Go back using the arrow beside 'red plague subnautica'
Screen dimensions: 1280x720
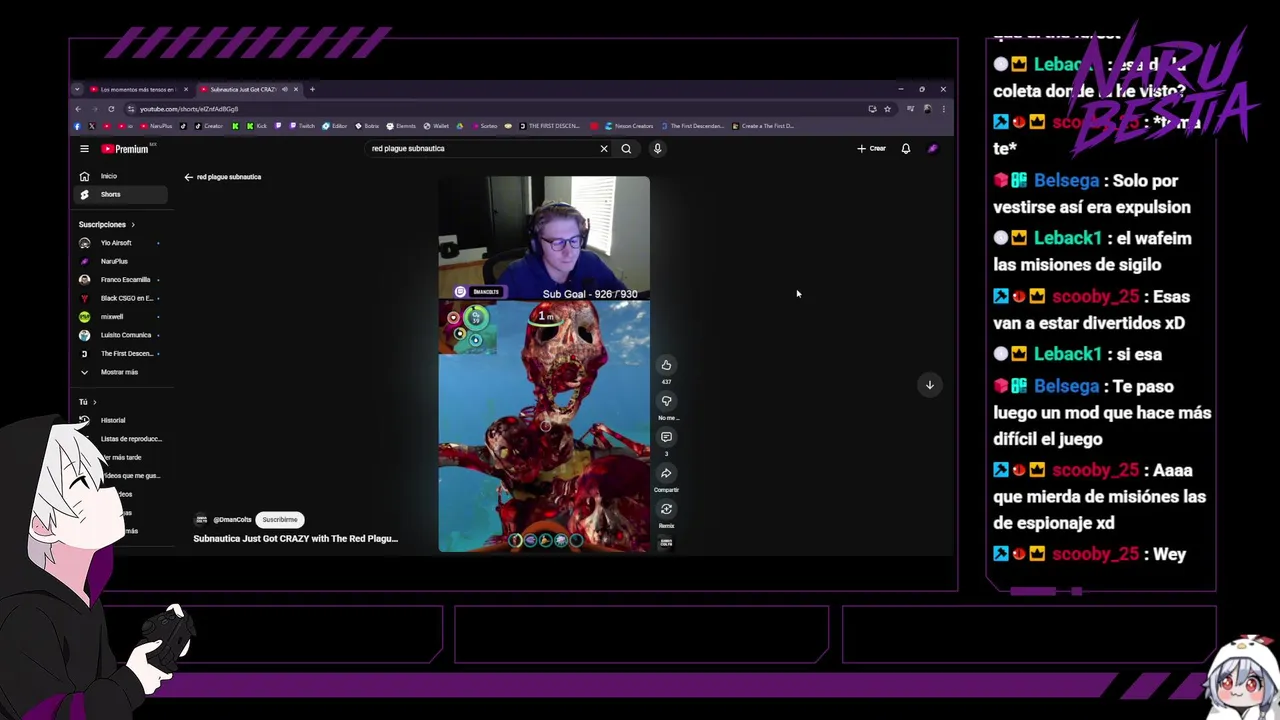[x=188, y=177]
